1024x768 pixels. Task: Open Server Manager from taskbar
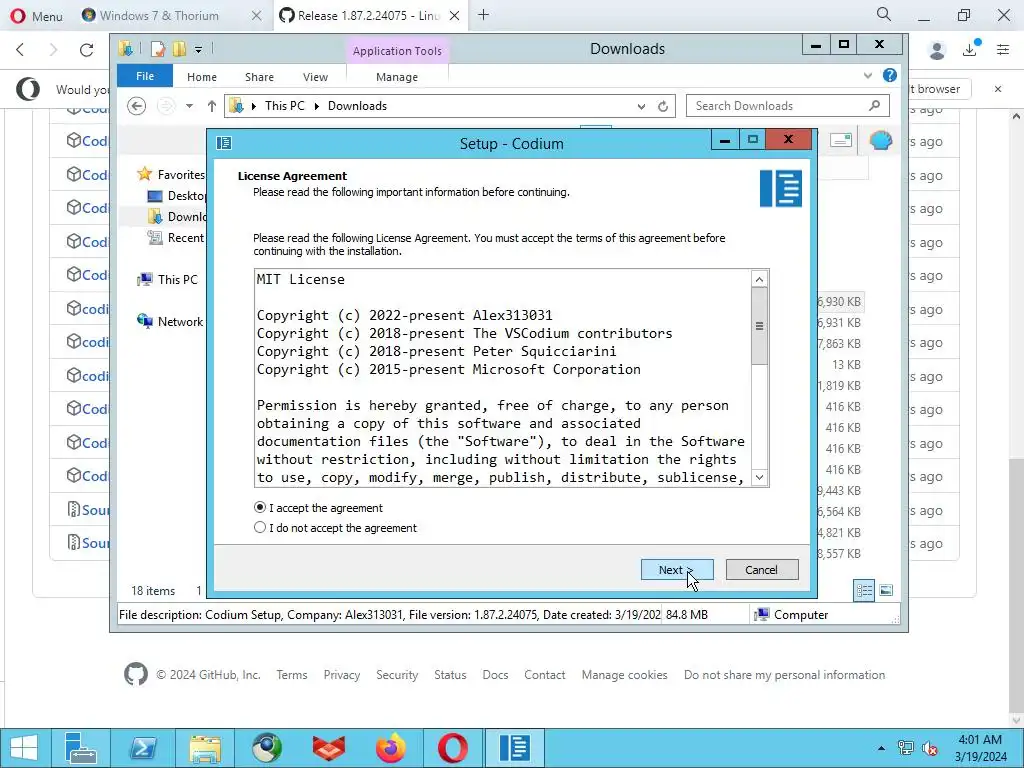coord(81,748)
